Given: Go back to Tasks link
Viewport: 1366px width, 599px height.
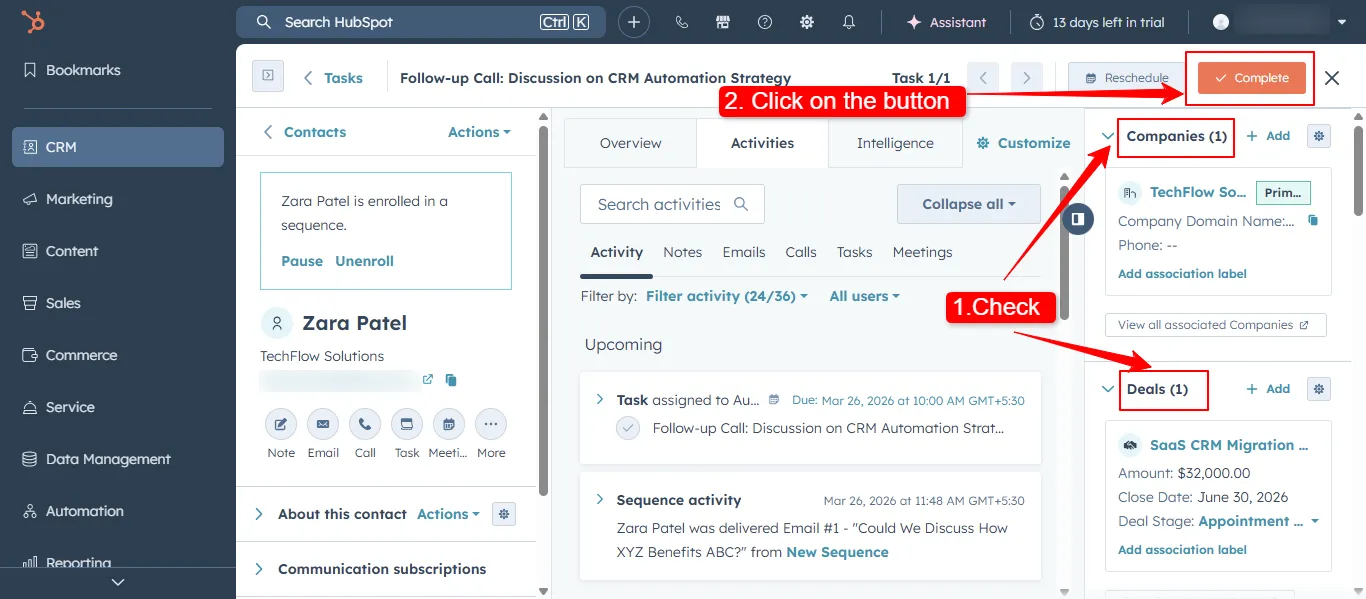Looking at the screenshot, I should [x=333, y=78].
